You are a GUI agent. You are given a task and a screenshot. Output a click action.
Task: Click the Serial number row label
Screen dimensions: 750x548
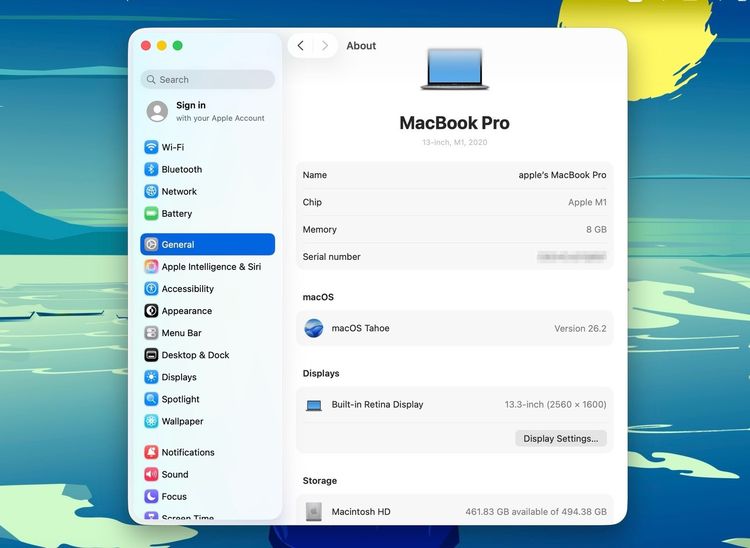331,257
